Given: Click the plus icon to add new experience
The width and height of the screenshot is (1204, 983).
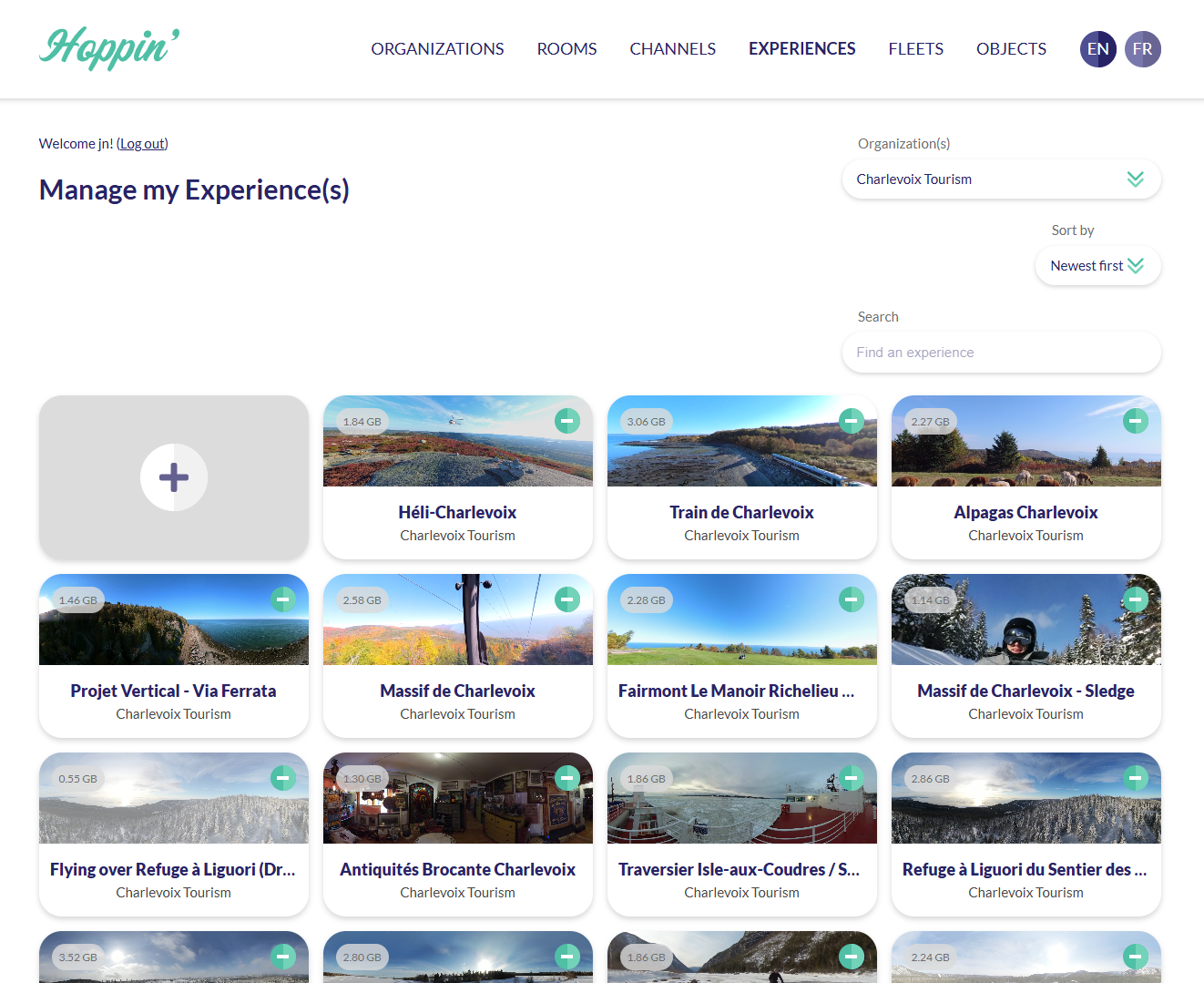Looking at the screenshot, I should tap(174, 477).
